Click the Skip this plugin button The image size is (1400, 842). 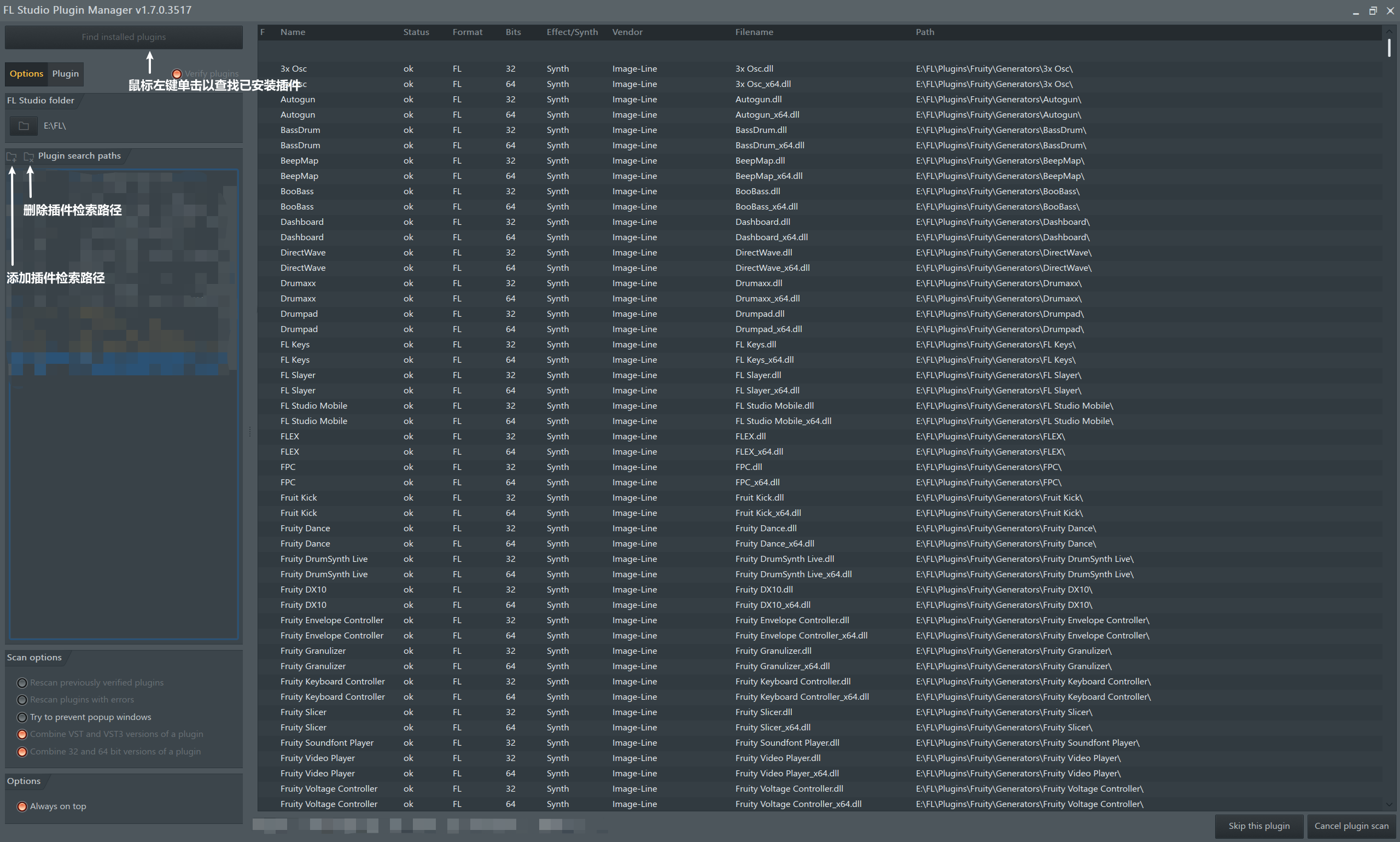(1259, 826)
